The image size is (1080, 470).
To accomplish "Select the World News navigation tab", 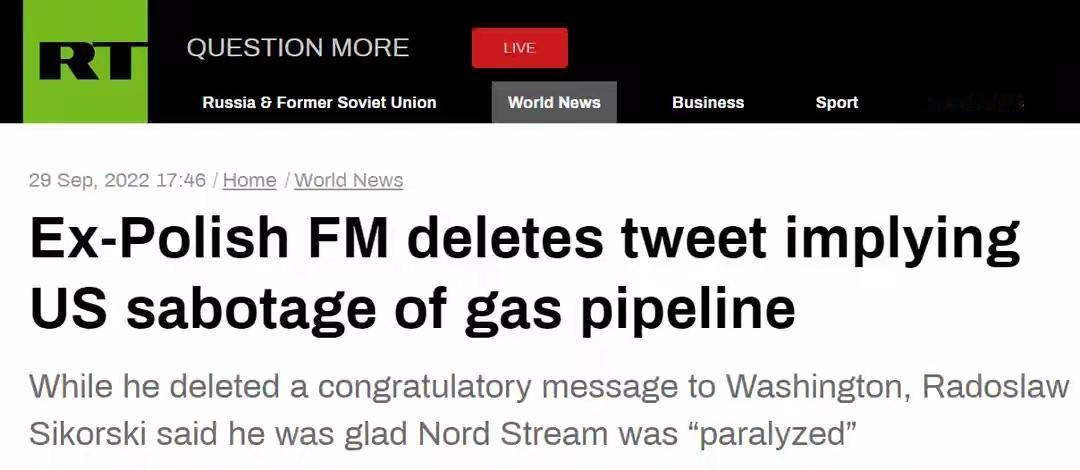I will pyautogui.click(x=554, y=102).
